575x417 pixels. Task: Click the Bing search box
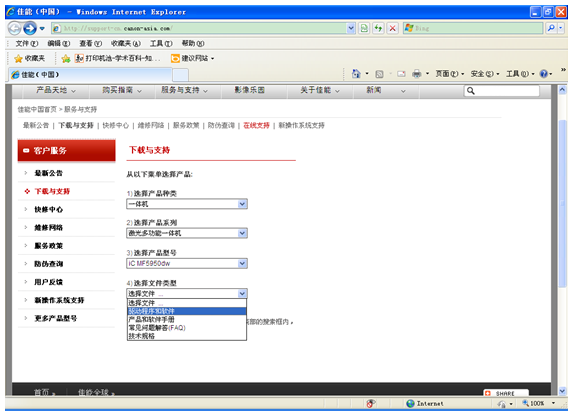tap(473, 28)
